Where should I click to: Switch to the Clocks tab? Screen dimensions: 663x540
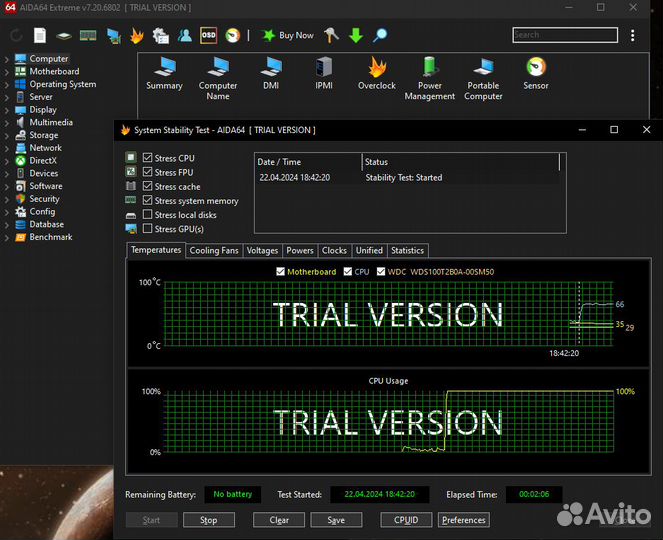334,251
